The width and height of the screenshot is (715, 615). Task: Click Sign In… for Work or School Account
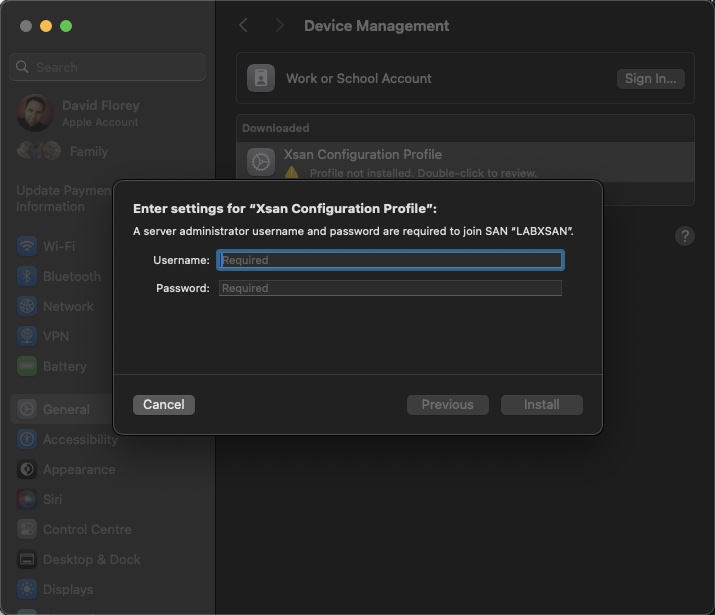650,79
